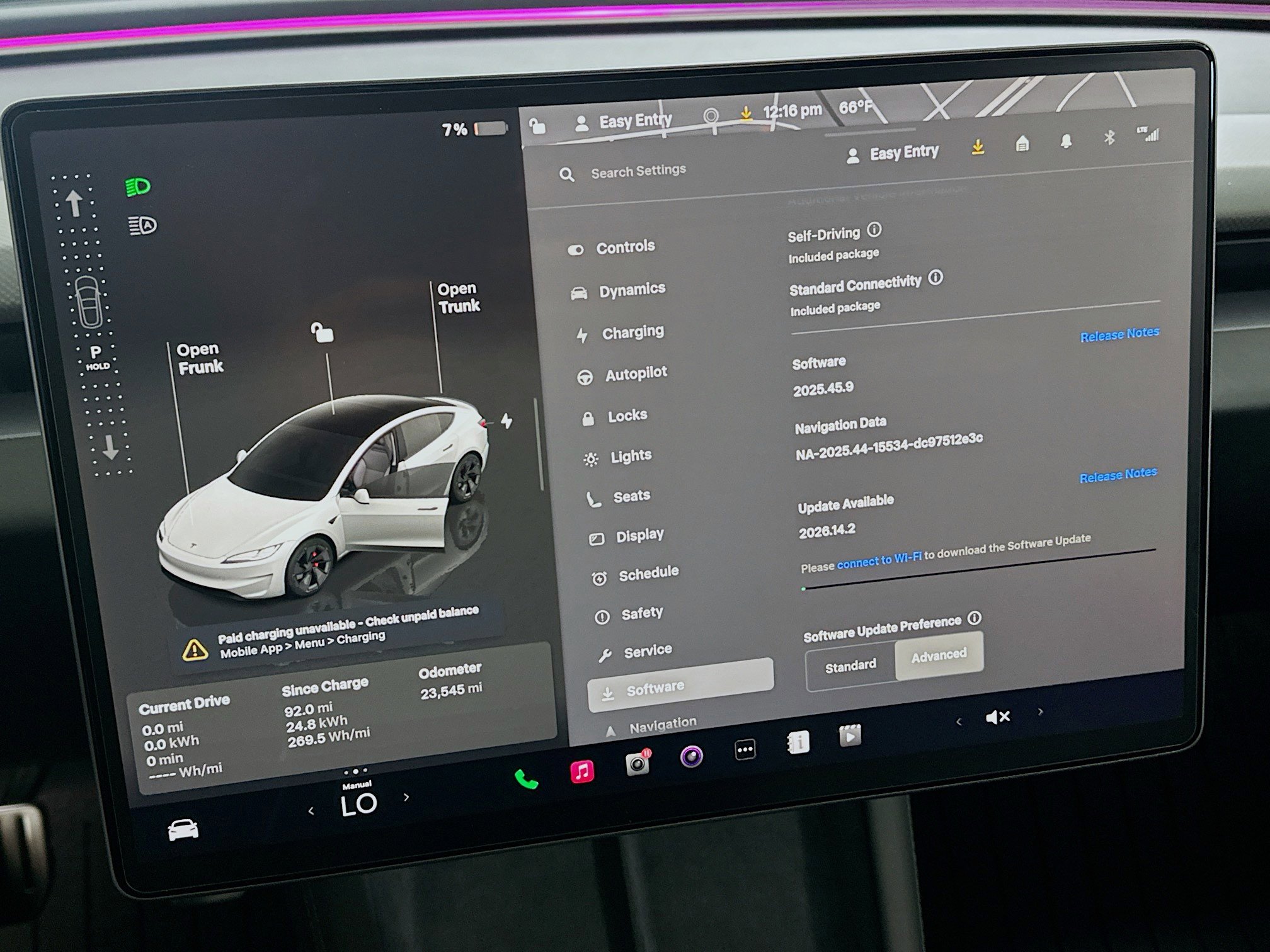Tap the yellow download icon beside the clock

click(746, 113)
